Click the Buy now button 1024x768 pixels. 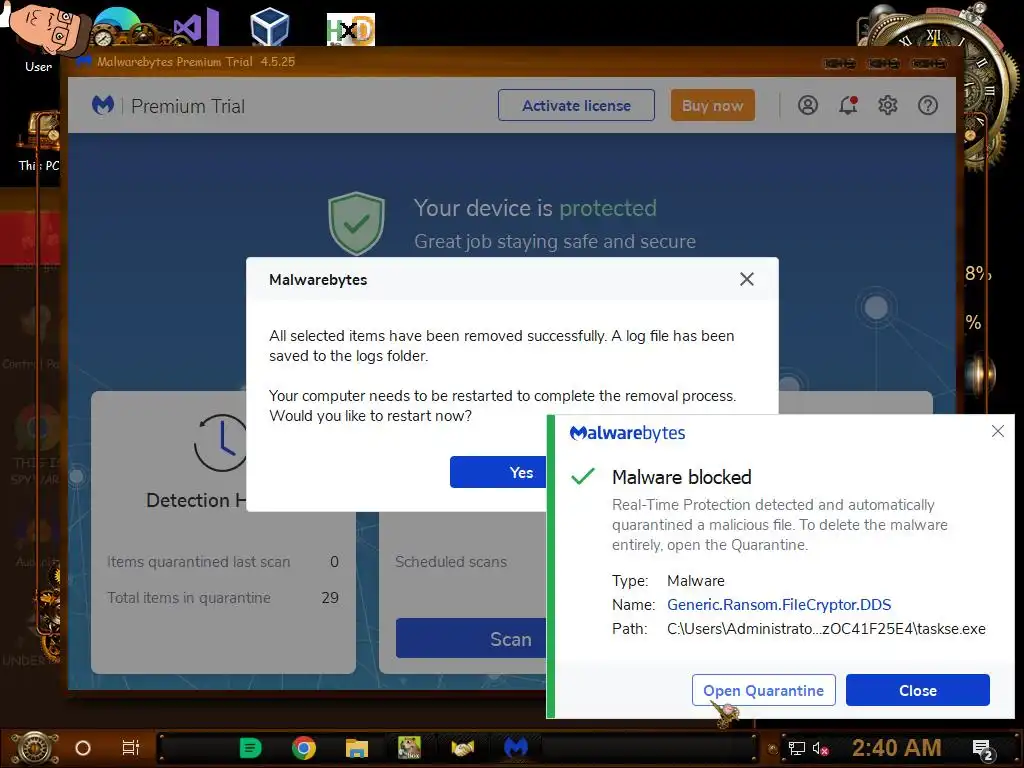tap(712, 105)
